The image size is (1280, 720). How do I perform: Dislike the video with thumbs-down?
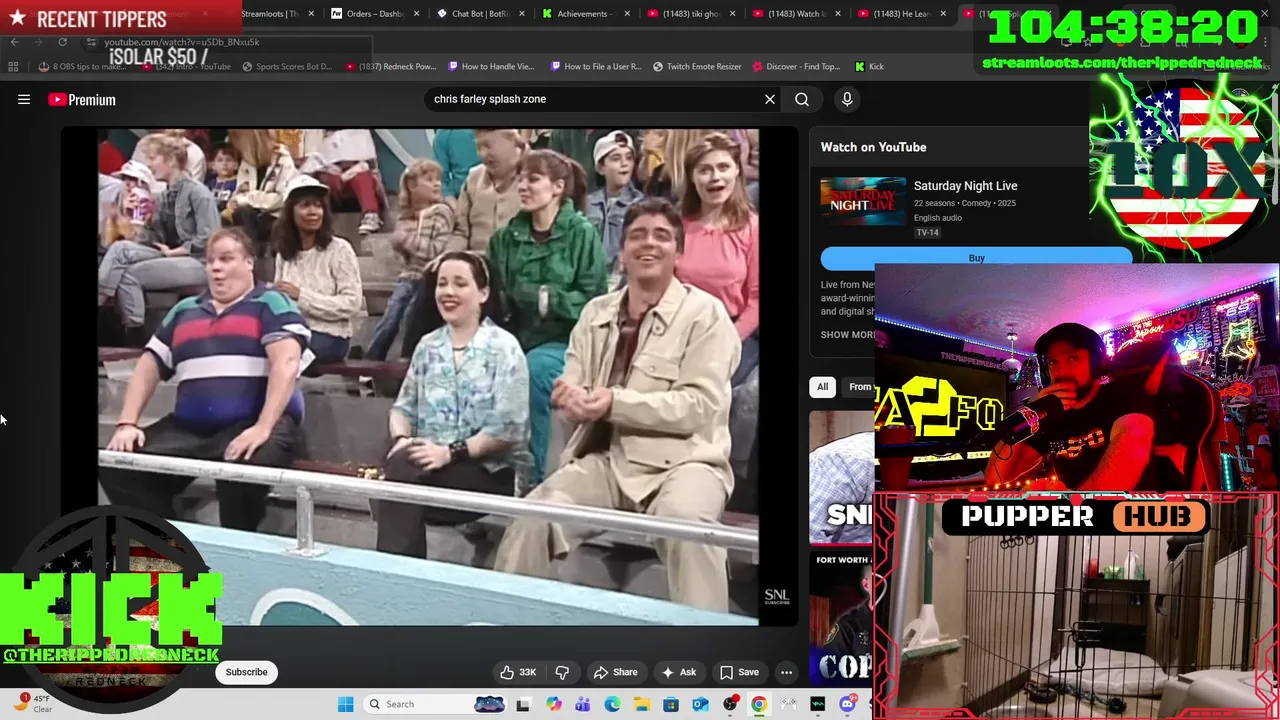[x=562, y=672]
